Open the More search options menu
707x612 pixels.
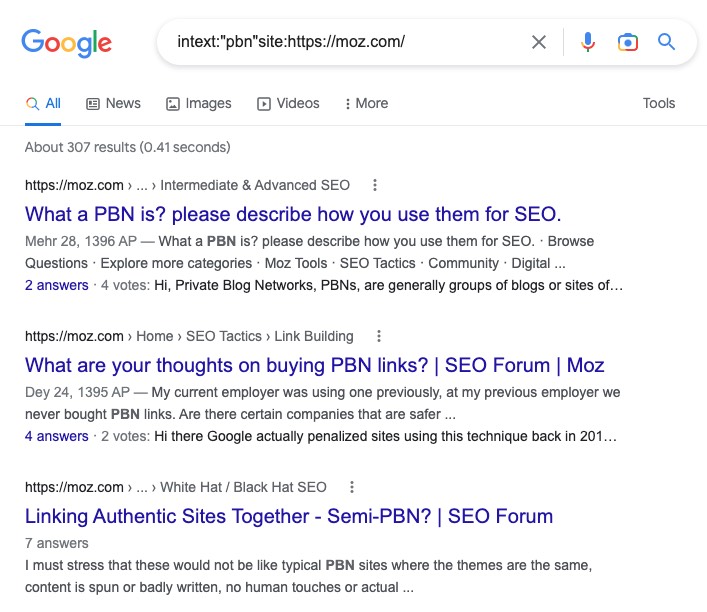[366, 104]
